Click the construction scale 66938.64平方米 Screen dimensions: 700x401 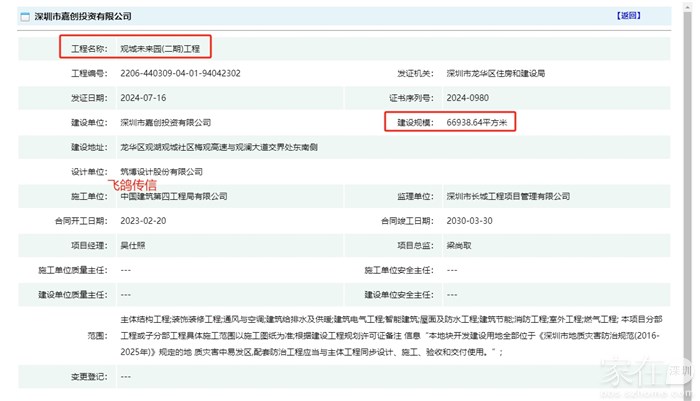pos(476,122)
